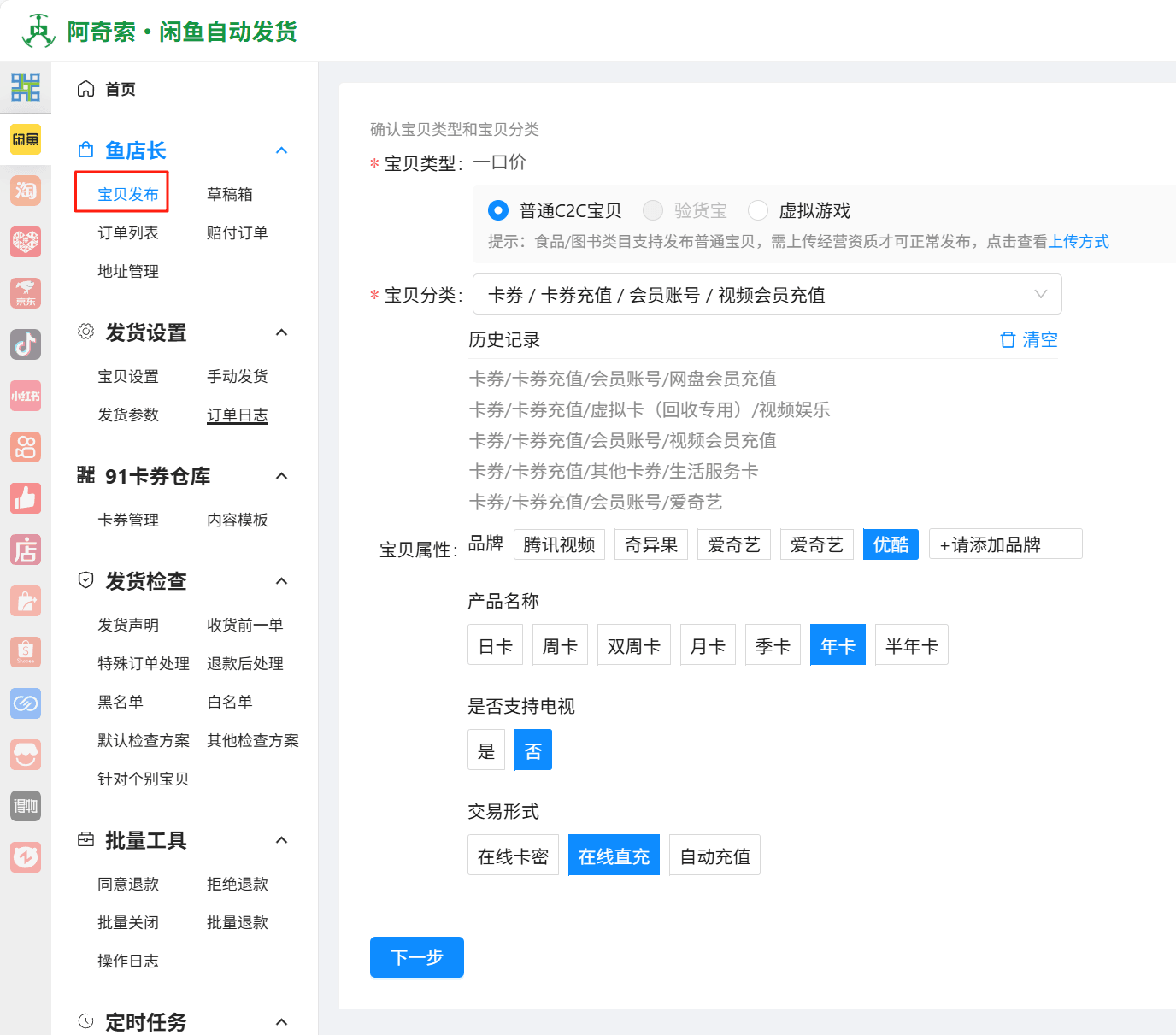Select the blue chain-link platform icon

26,703
